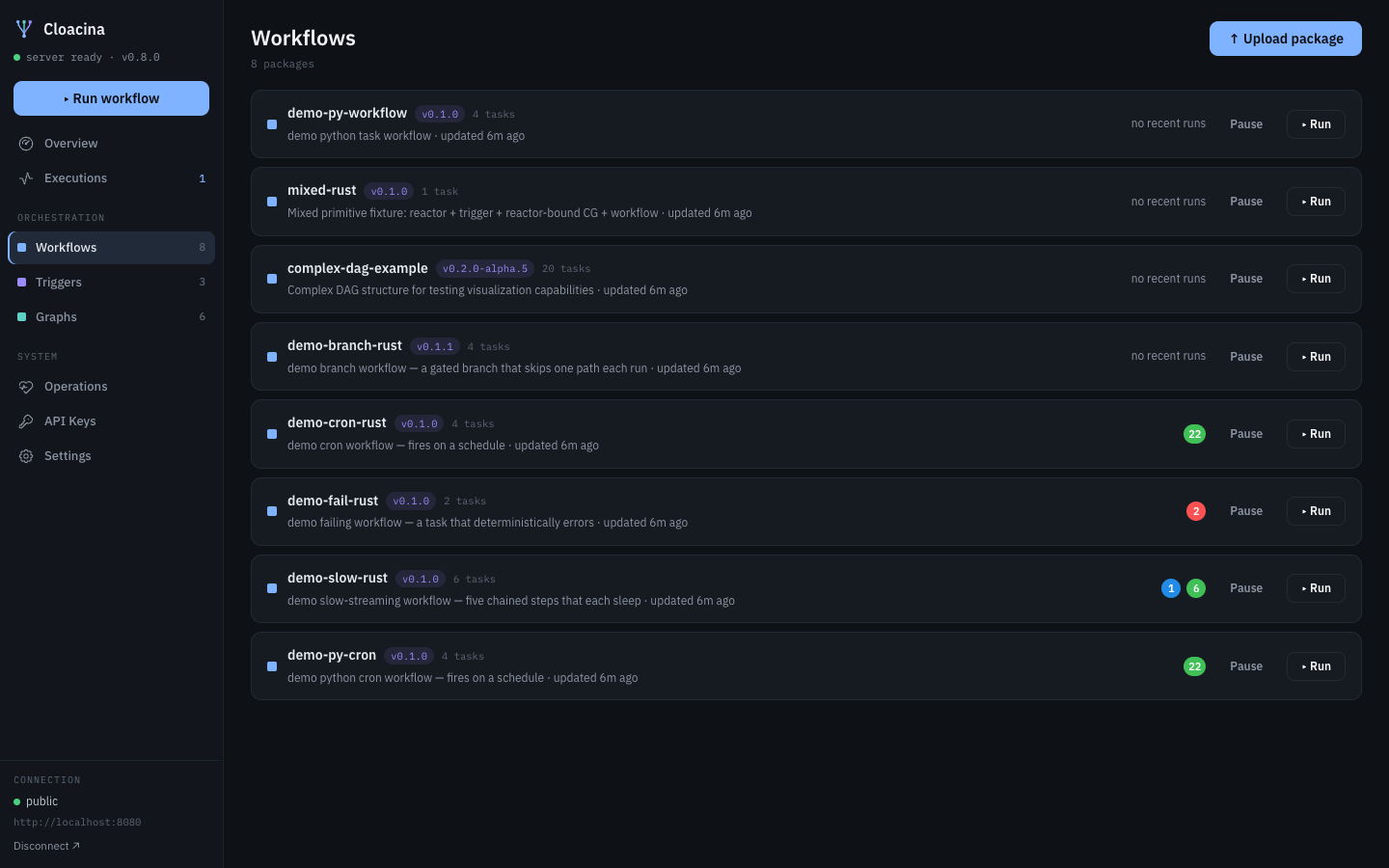
Task: Click the status square on demo-py-cron row
Action: coord(272,666)
